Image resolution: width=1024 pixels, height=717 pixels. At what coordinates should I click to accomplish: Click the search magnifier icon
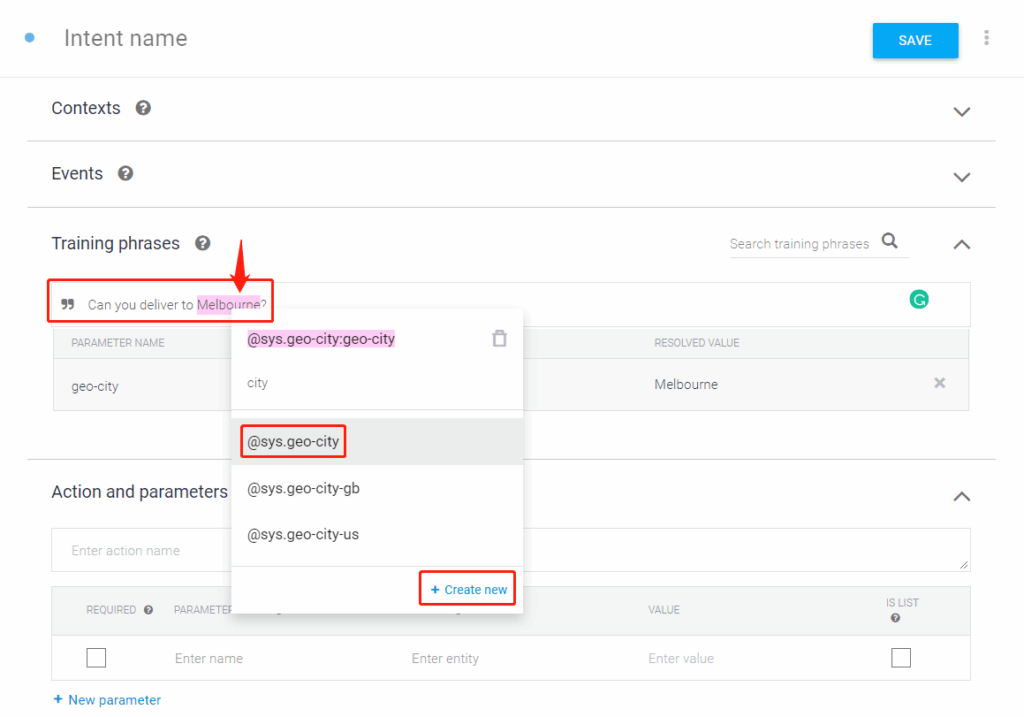(x=889, y=242)
